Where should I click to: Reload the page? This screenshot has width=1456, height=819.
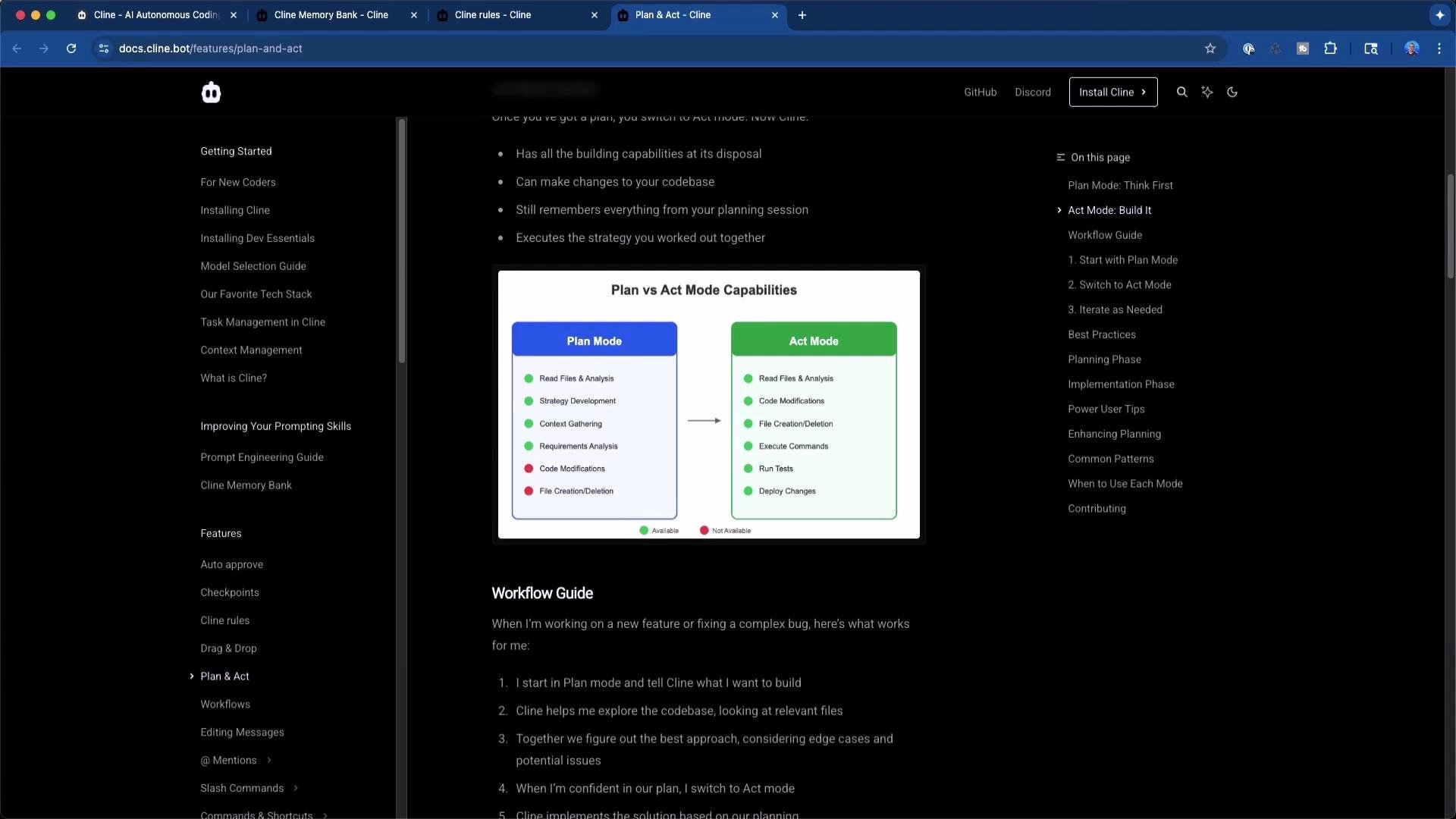(x=71, y=49)
